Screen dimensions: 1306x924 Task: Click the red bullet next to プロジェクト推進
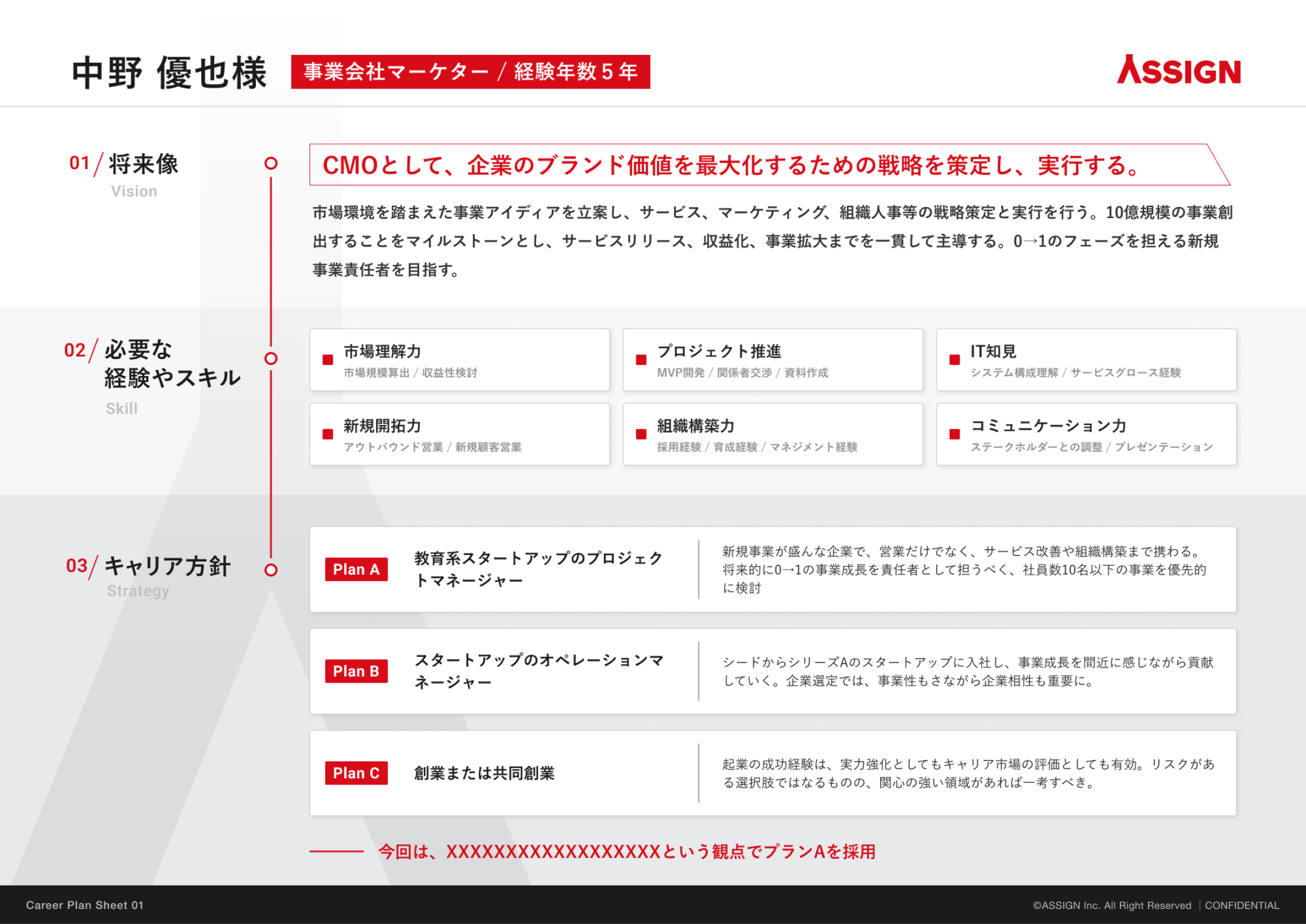coord(641,361)
